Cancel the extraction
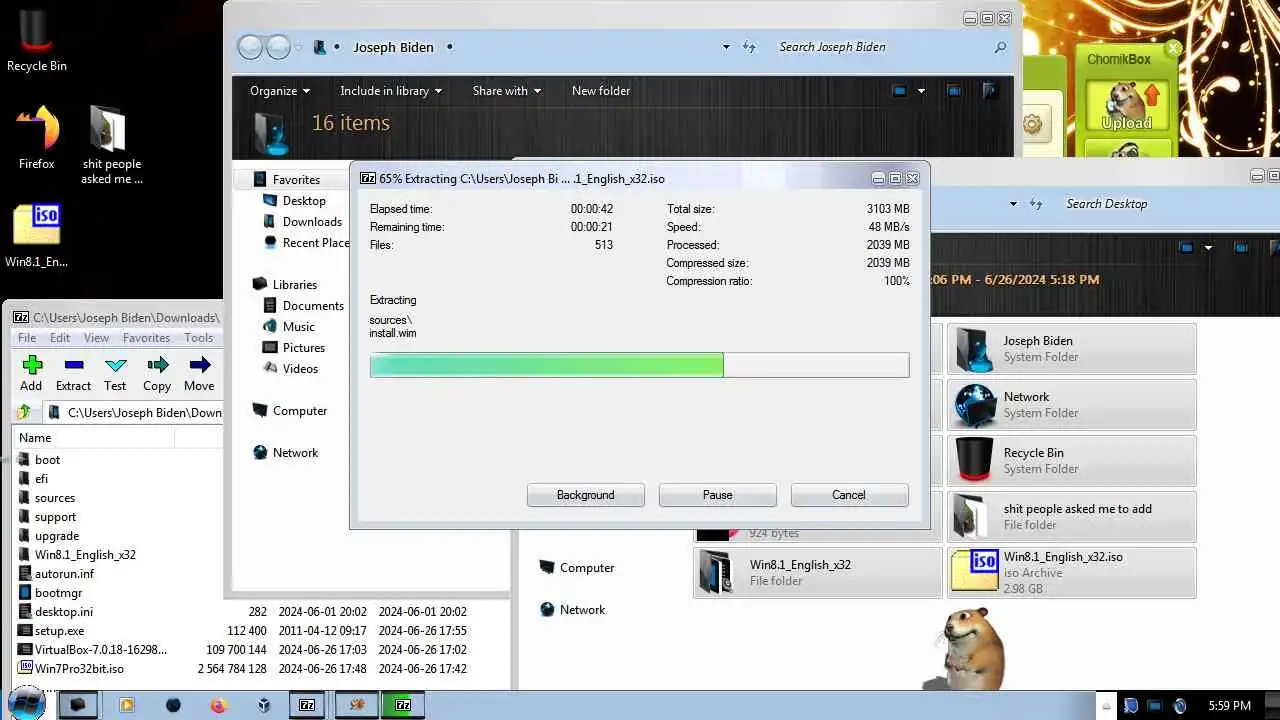This screenshot has width=1280, height=720. click(x=849, y=495)
